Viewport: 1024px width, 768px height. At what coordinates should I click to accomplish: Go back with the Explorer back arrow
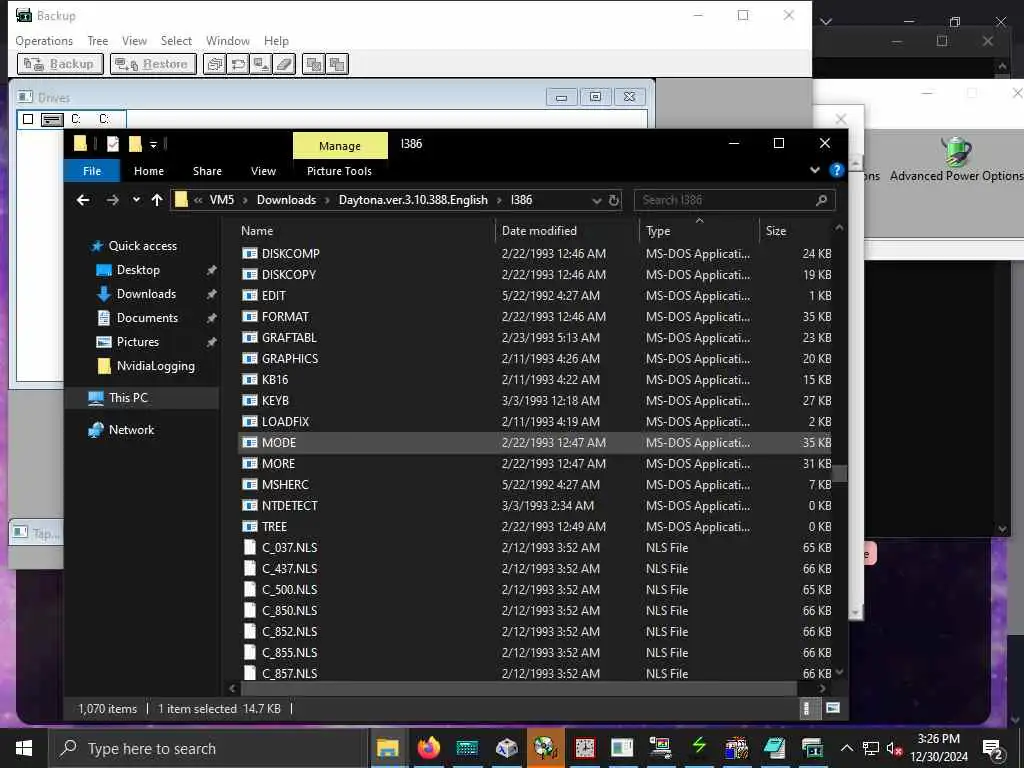click(x=83, y=200)
